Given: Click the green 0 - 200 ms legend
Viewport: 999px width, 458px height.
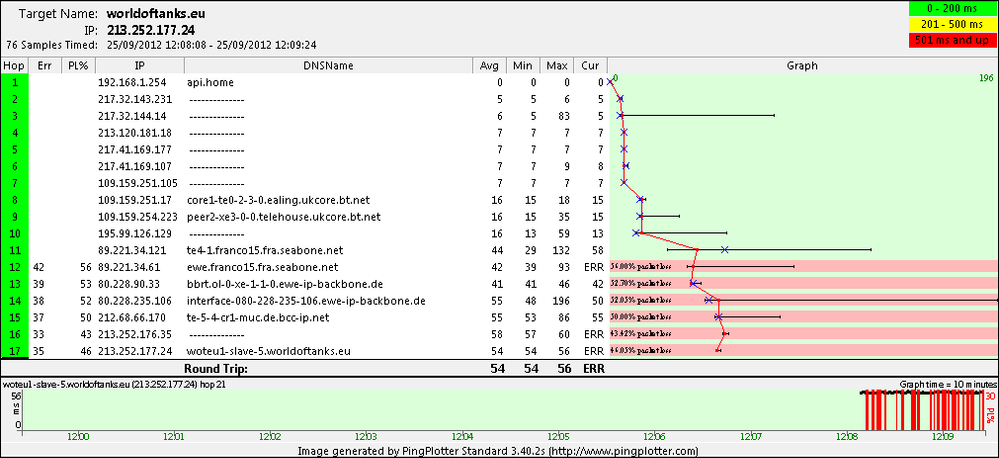Looking at the screenshot, I should [952, 9].
